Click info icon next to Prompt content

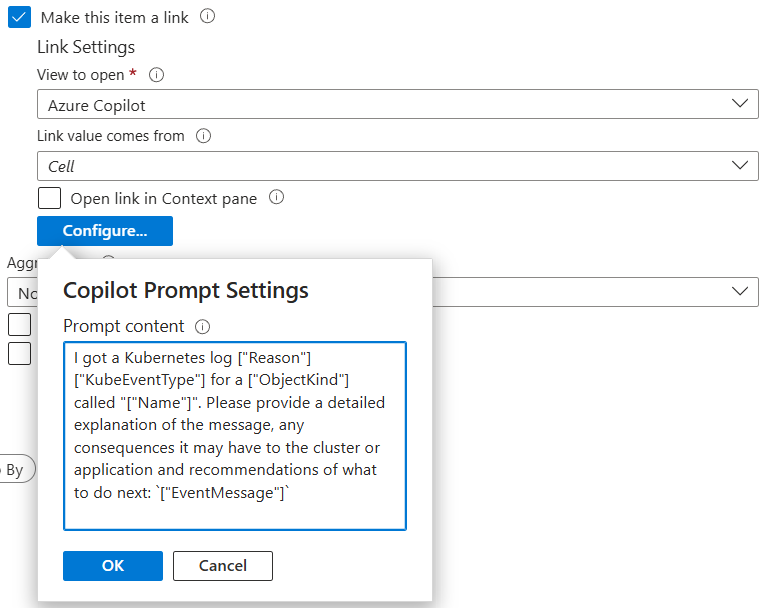pyautogui.click(x=203, y=326)
